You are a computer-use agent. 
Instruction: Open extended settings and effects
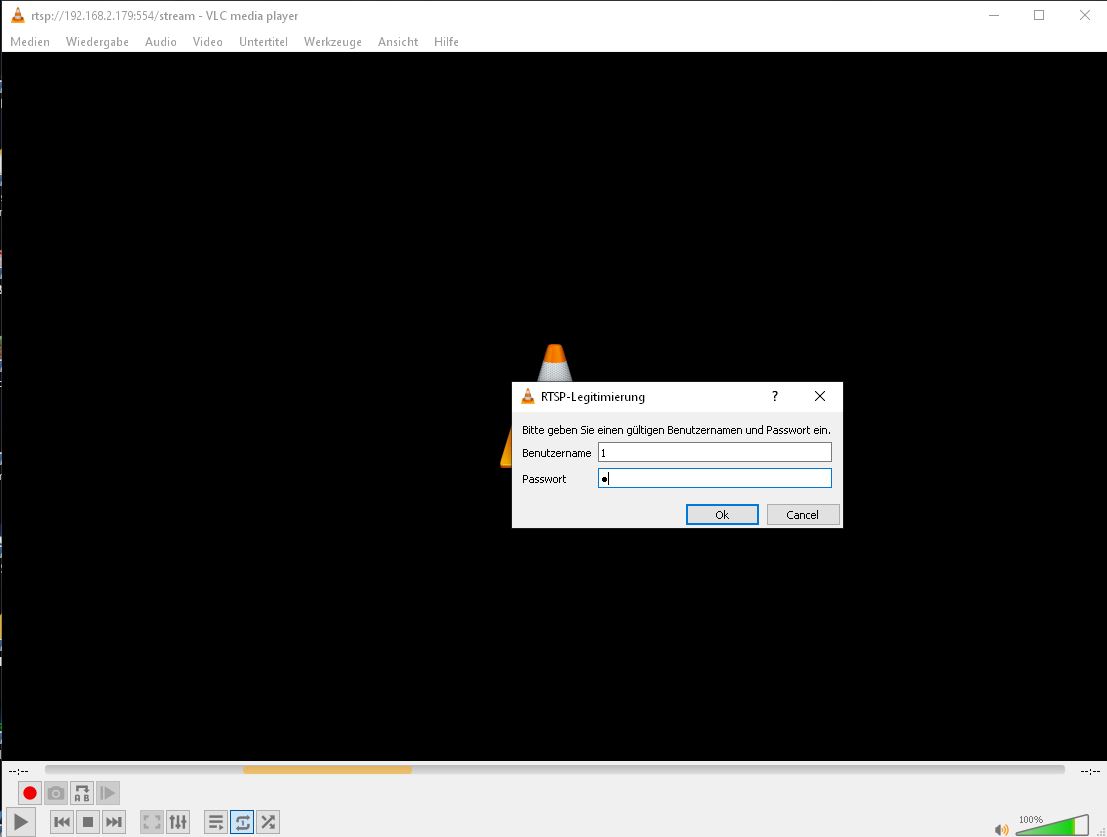(178, 822)
